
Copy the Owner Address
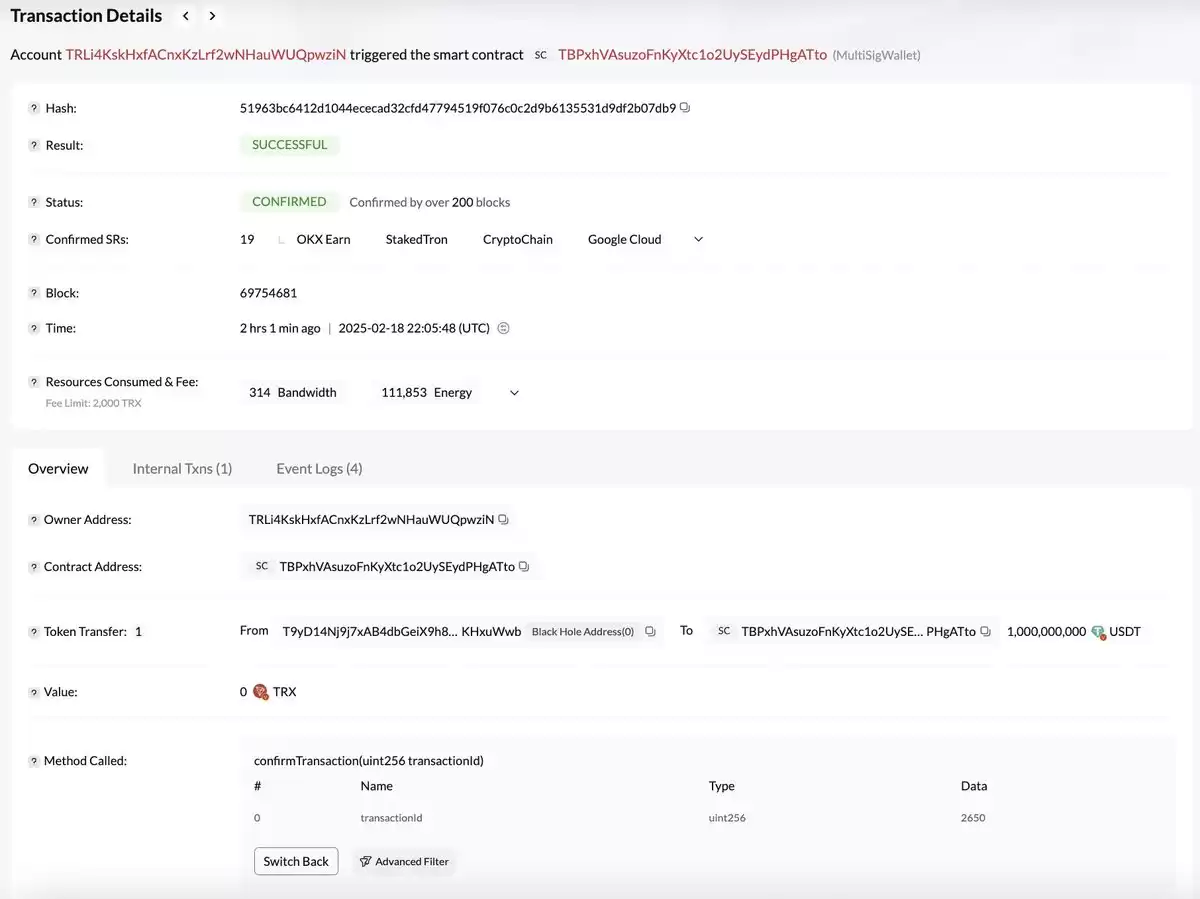tap(503, 519)
